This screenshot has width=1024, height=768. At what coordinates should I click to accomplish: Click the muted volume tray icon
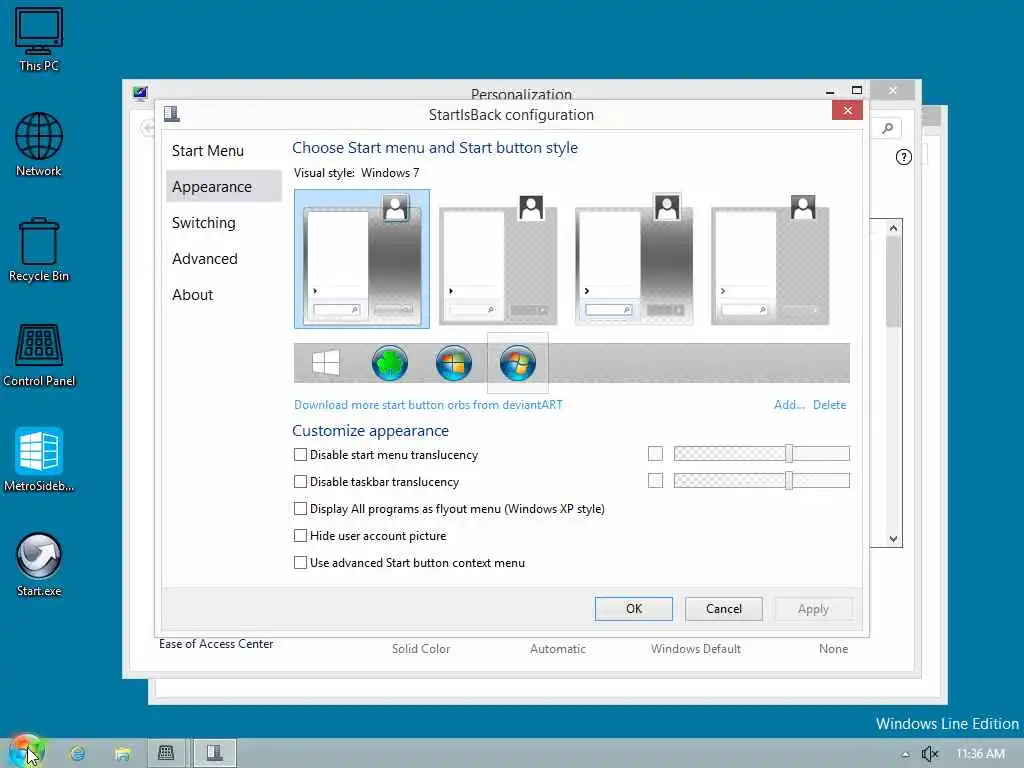(930, 754)
